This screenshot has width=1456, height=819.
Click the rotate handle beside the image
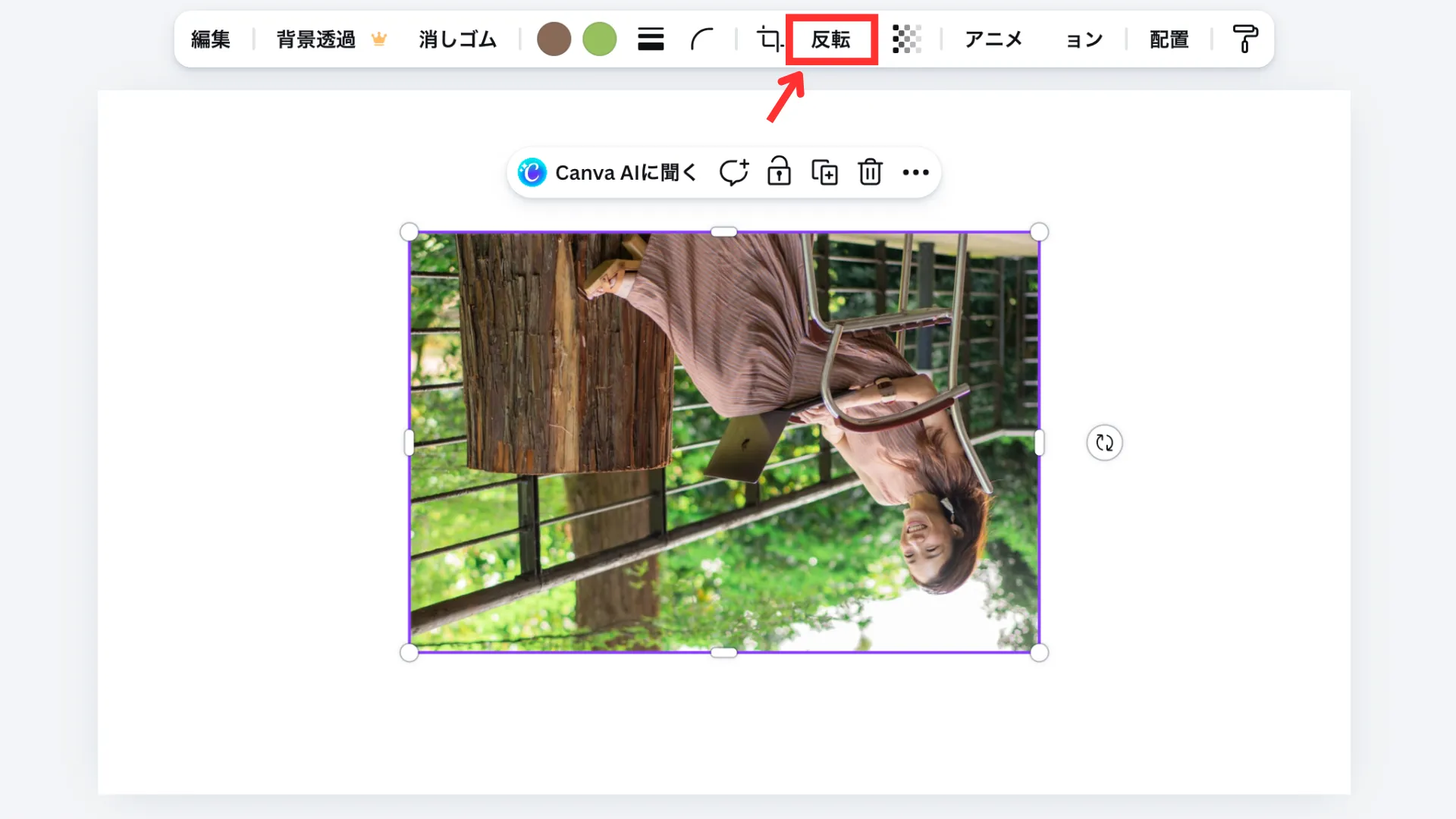[1104, 443]
